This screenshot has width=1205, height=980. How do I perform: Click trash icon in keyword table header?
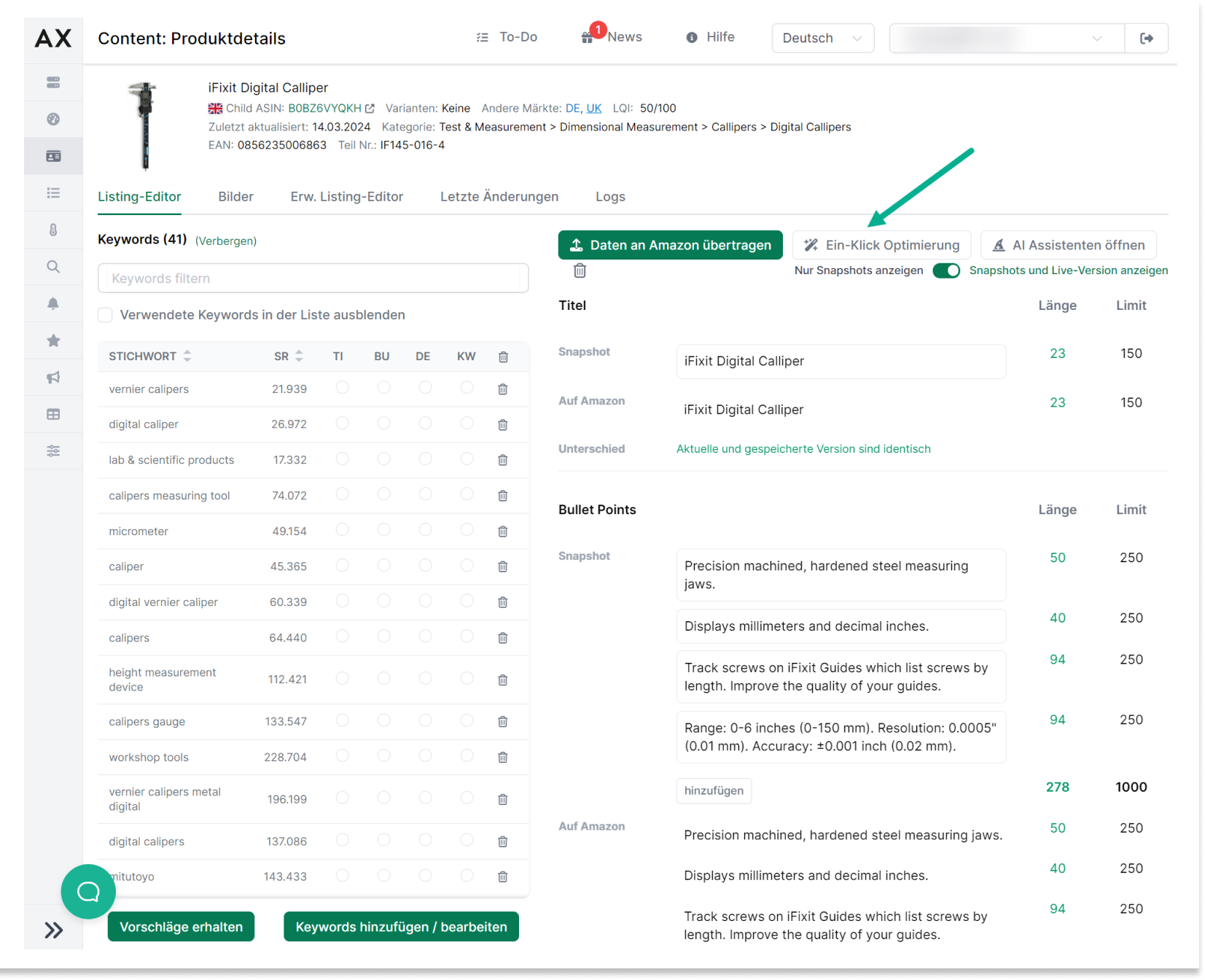[503, 357]
